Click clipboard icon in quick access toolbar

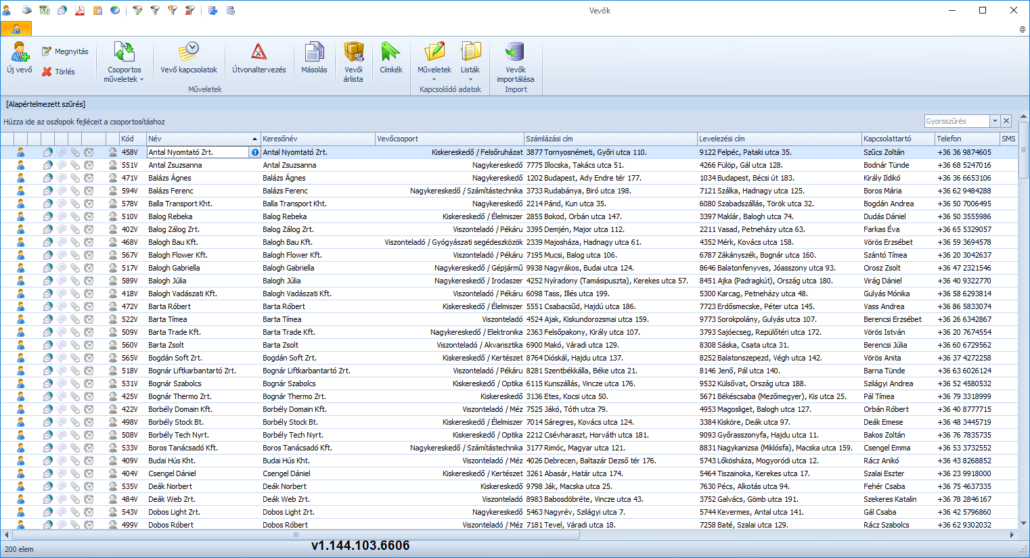pyautogui.click(x=97, y=11)
